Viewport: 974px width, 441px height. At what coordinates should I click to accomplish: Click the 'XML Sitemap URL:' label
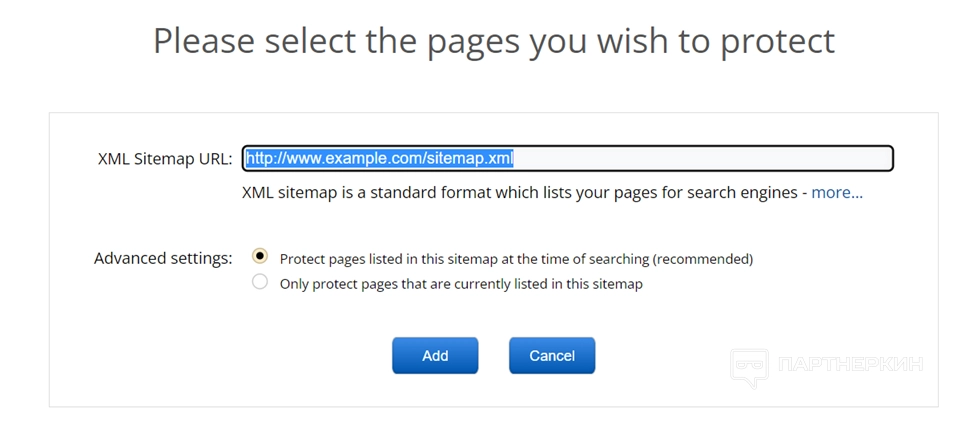(x=165, y=158)
